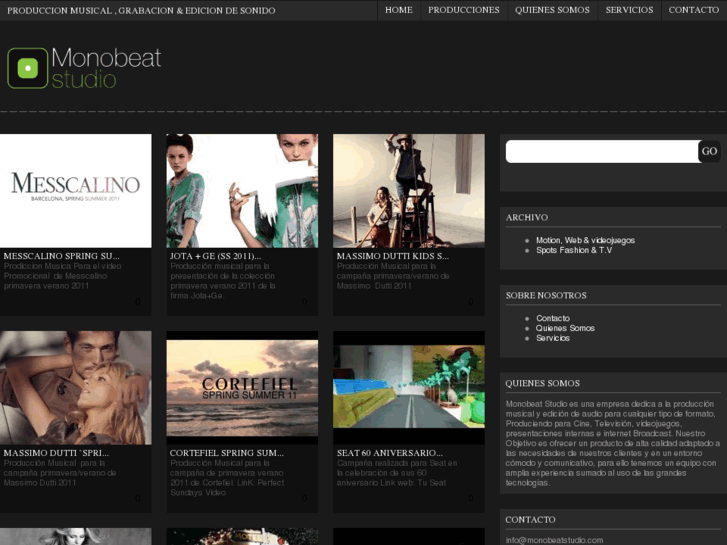
Task: Click the Monobeat Studio description paragraph
Action: coord(612,443)
